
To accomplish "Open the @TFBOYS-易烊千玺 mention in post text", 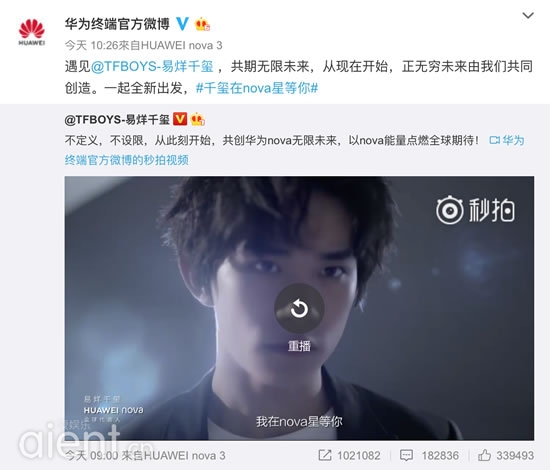I will (152, 66).
